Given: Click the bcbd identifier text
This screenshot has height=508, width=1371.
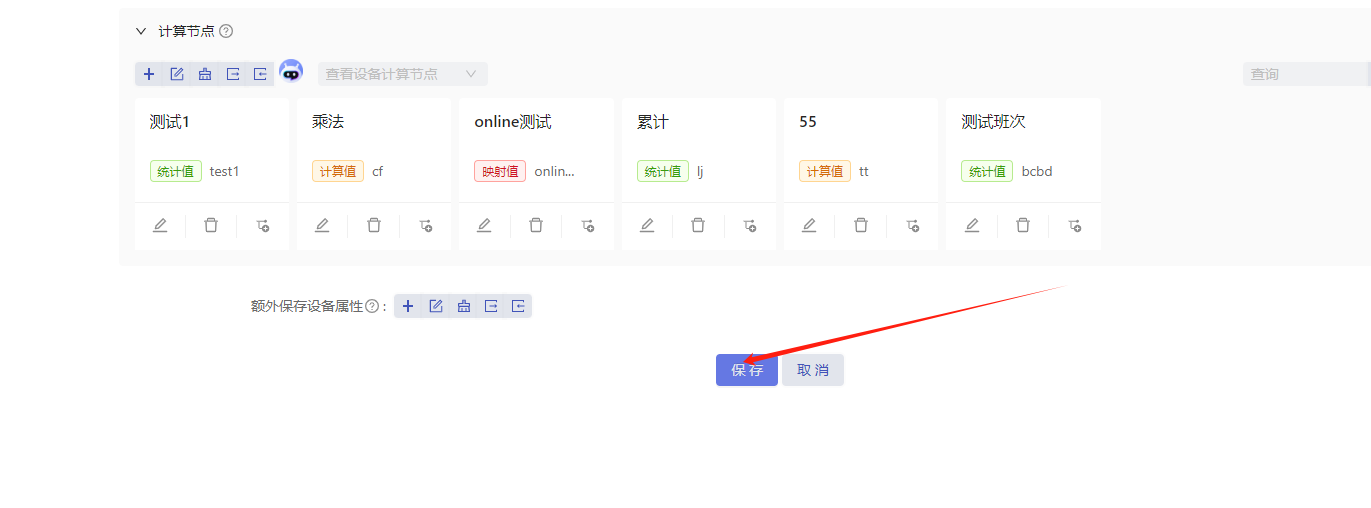Looking at the screenshot, I should pyautogui.click(x=1037, y=171).
